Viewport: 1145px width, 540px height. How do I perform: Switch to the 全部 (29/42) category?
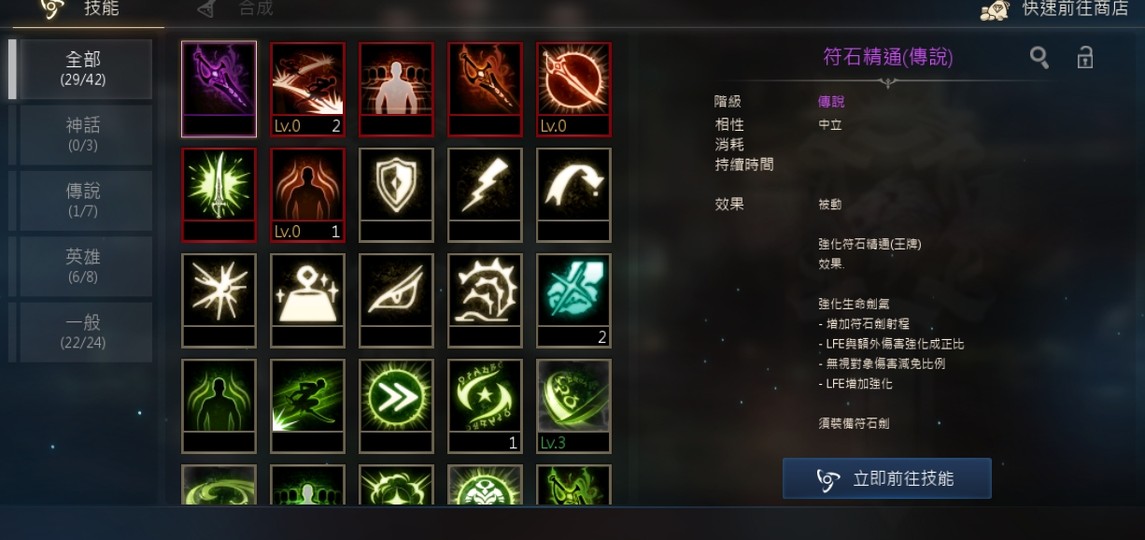click(83, 69)
